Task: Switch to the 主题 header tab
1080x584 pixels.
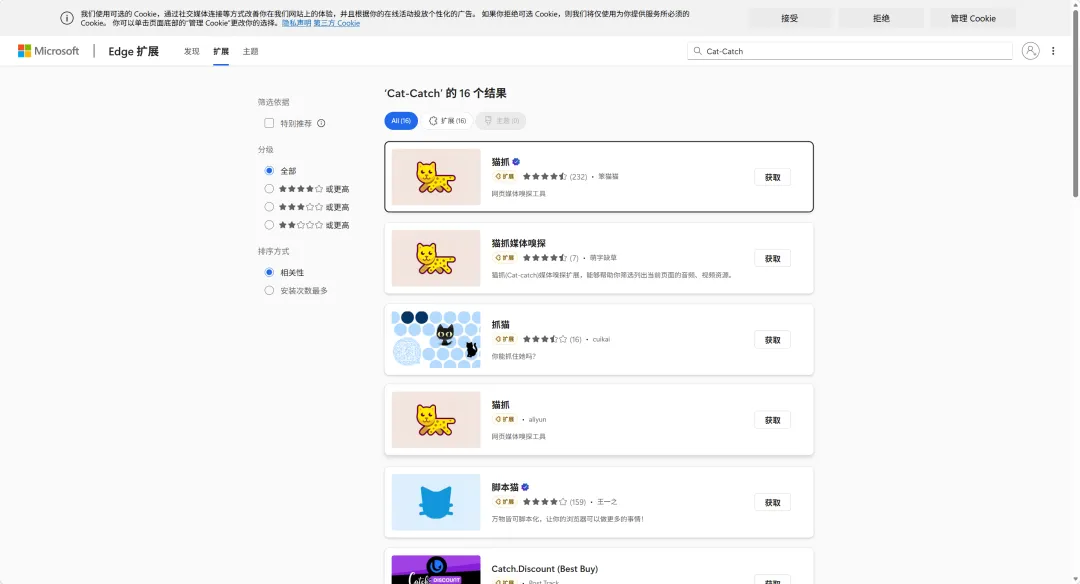Action: click(x=250, y=52)
